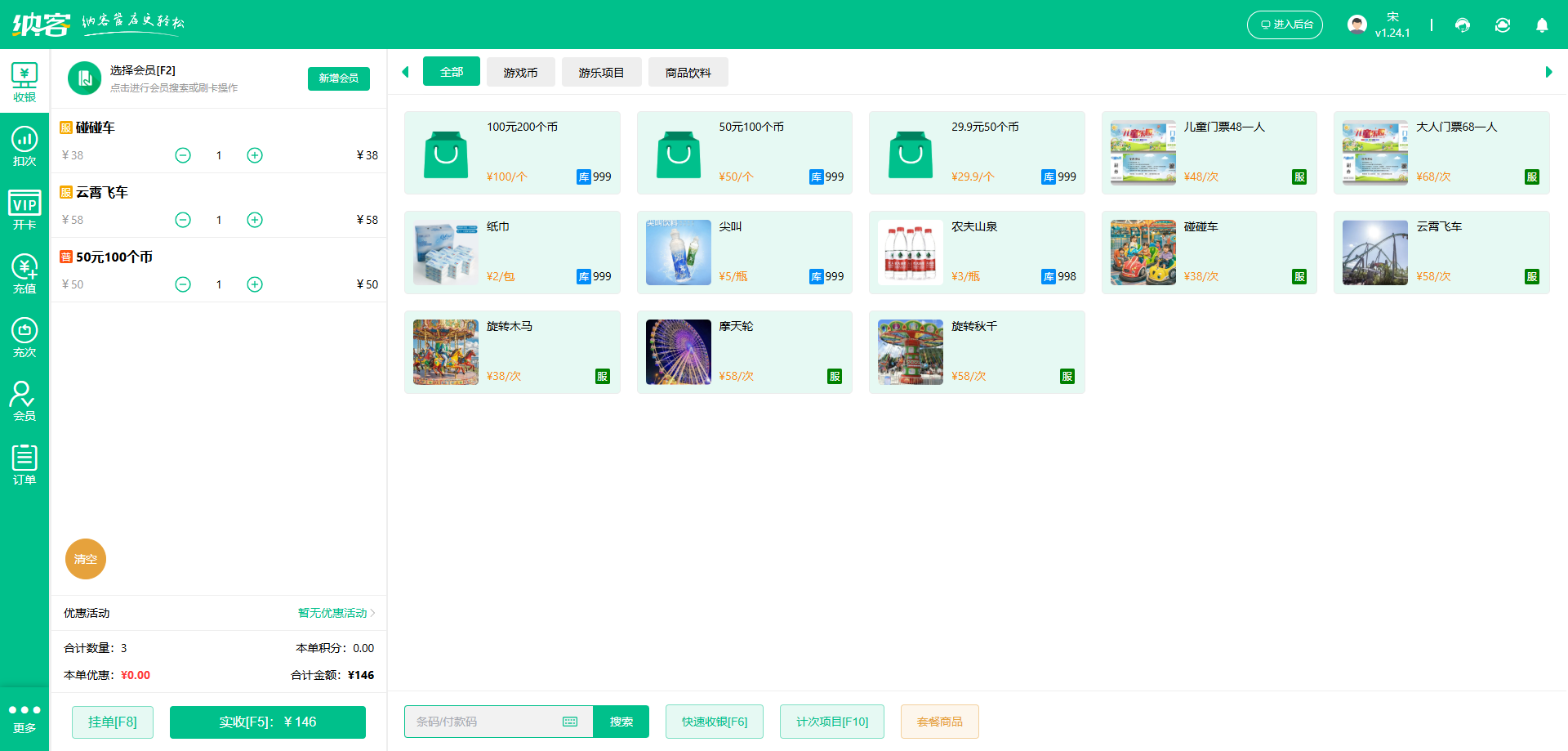Open the 更多 three-dots sidebar icon
The height and width of the screenshot is (751, 1568).
point(24,718)
